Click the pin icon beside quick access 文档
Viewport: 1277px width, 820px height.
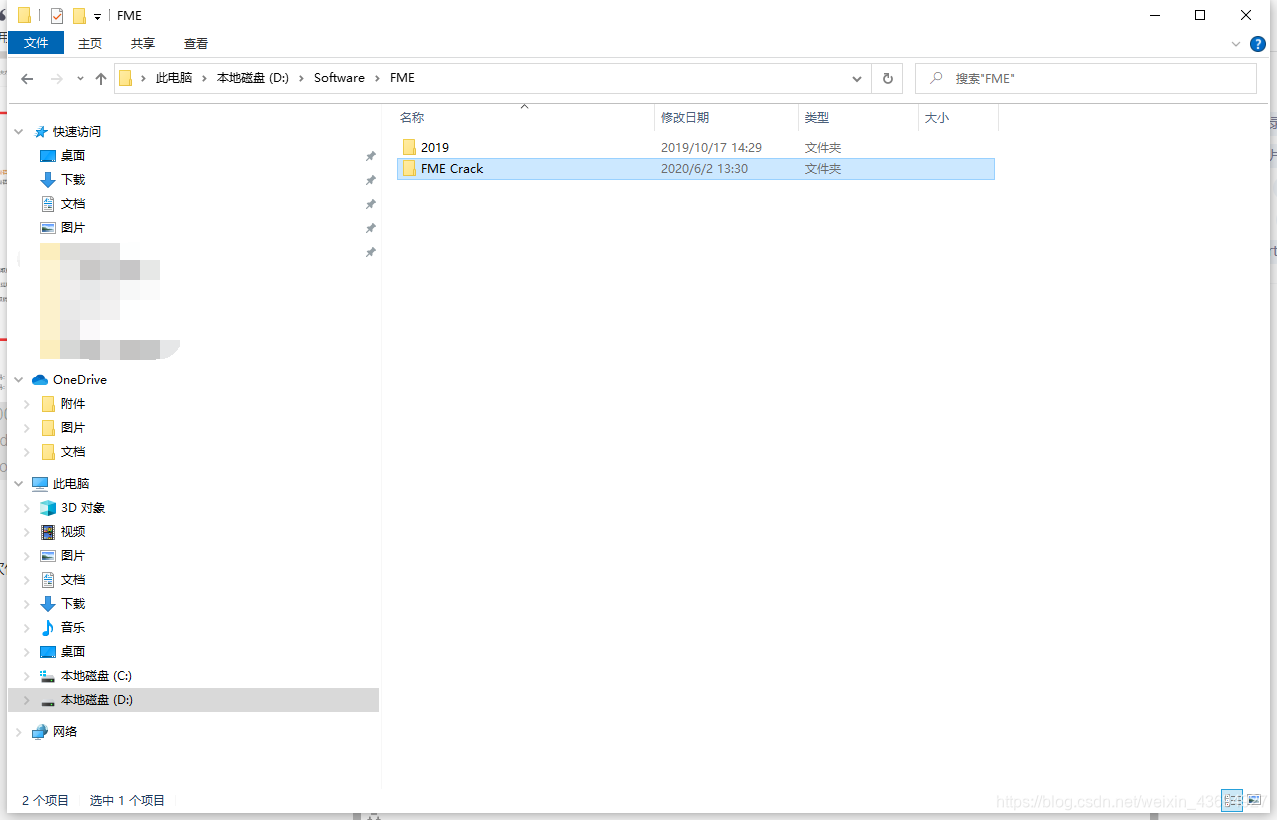(x=370, y=204)
